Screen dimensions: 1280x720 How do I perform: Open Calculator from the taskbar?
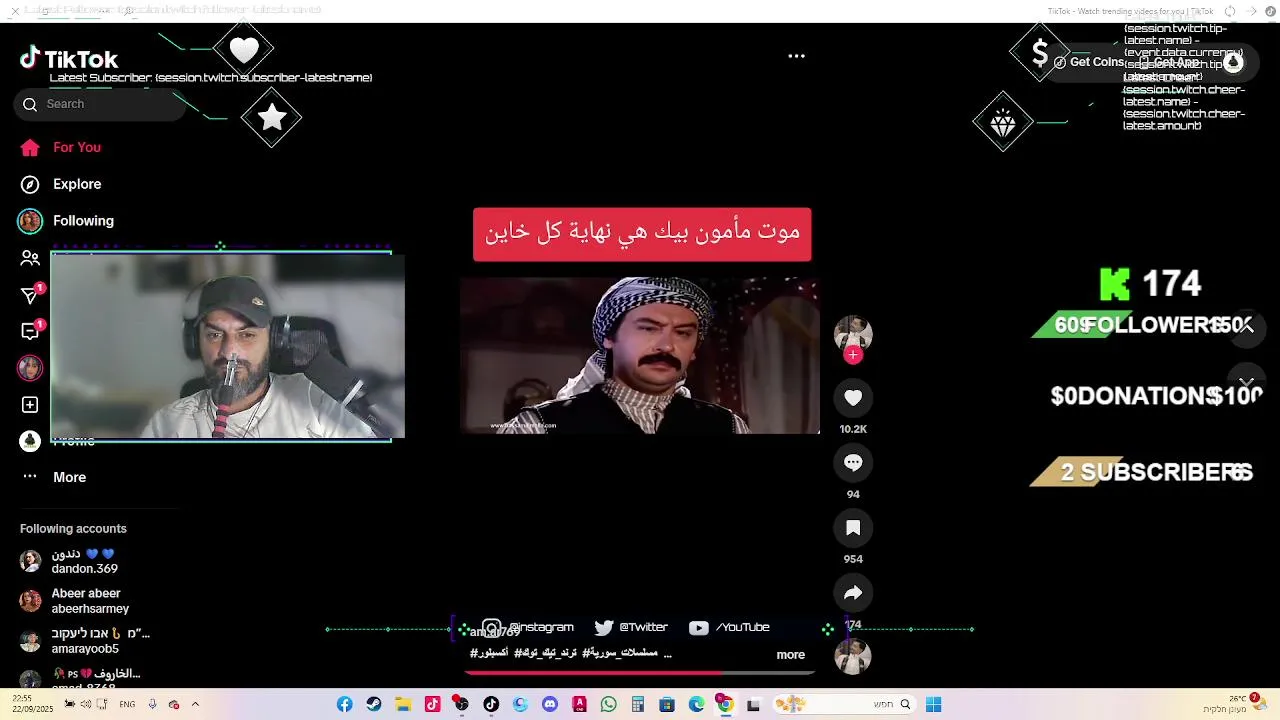click(637, 704)
